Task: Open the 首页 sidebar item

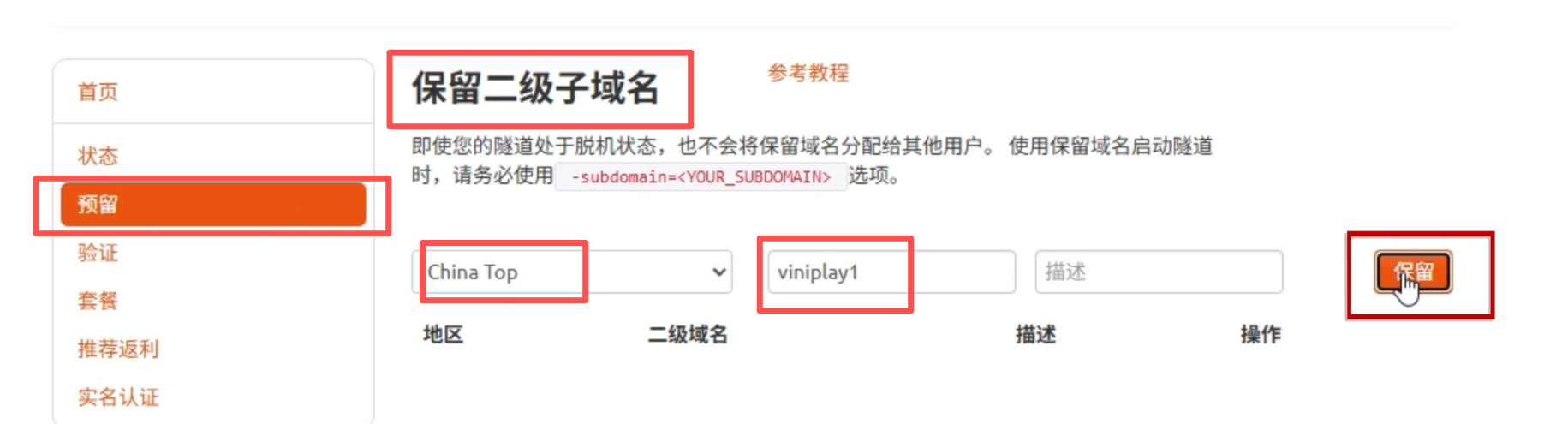Action: pyautogui.click(x=98, y=92)
